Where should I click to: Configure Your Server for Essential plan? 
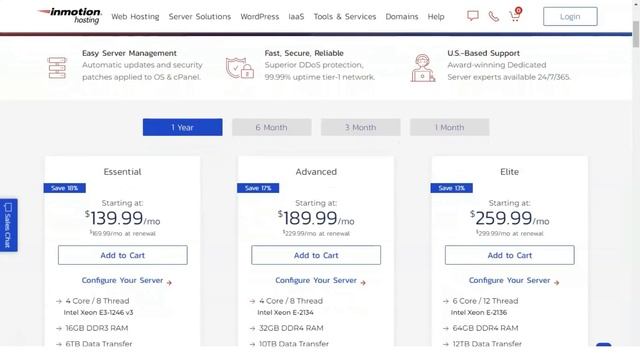click(127, 280)
